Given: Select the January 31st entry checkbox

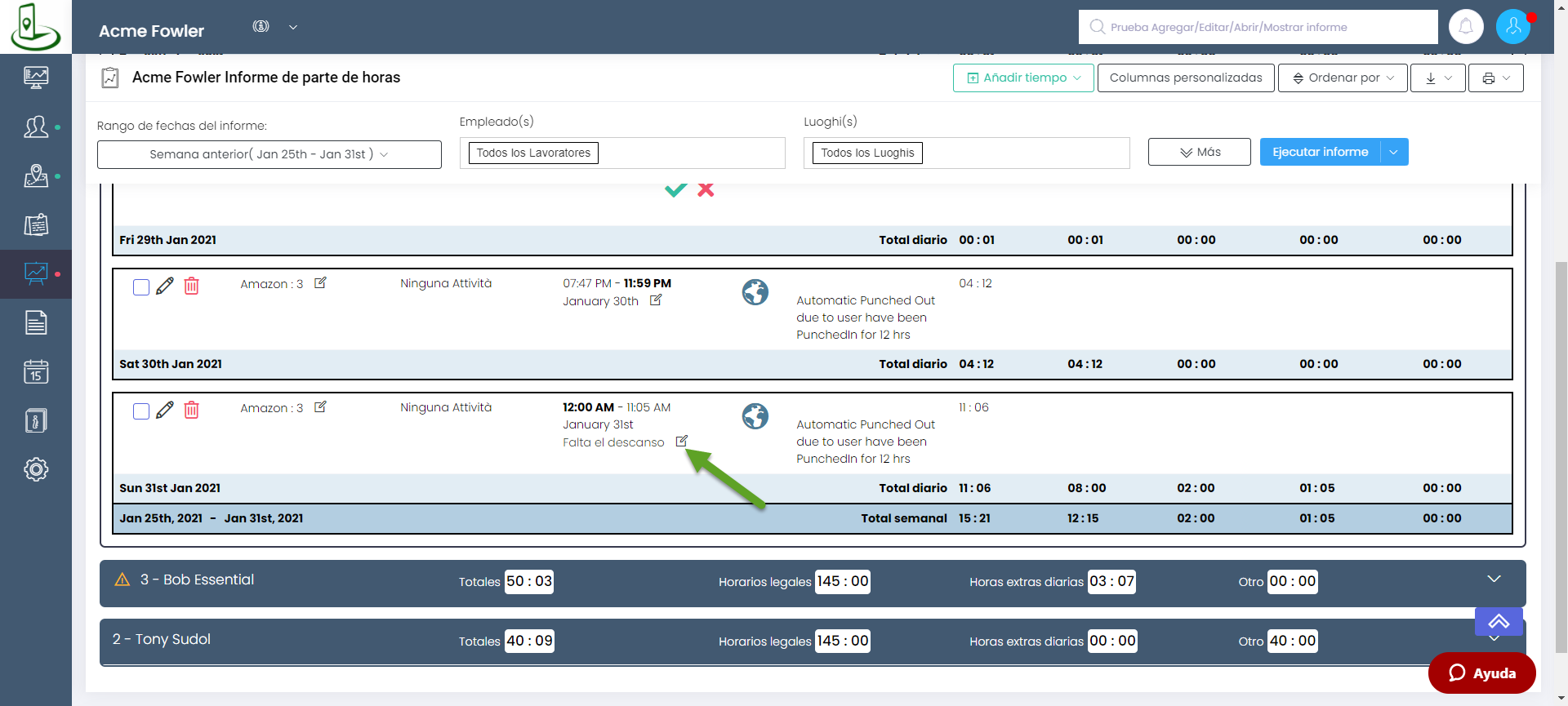Looking at the screenshot, I should pyautogui.click(x=141, y=411).
